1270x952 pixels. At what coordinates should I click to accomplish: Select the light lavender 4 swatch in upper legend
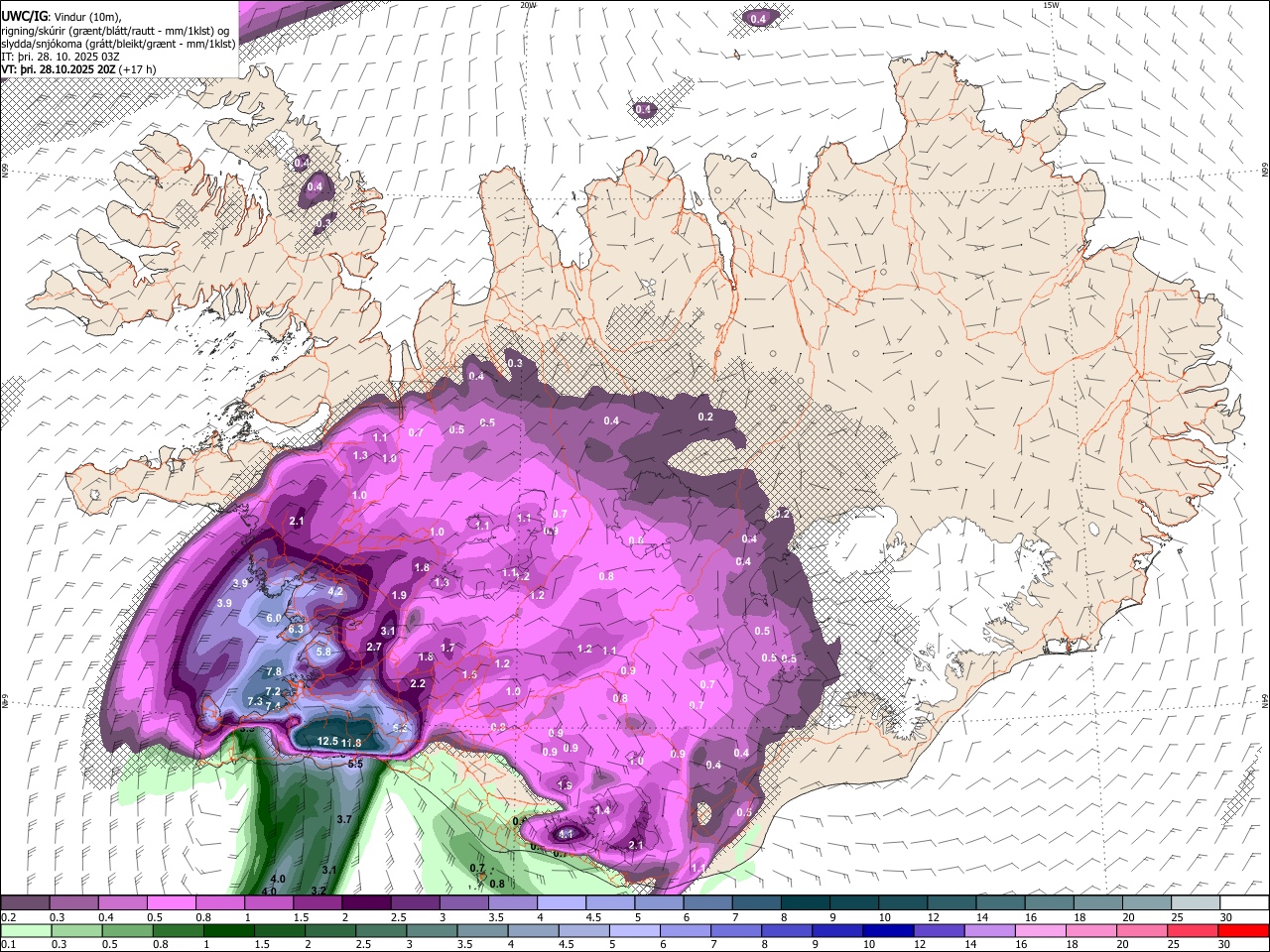click(562, 903)
